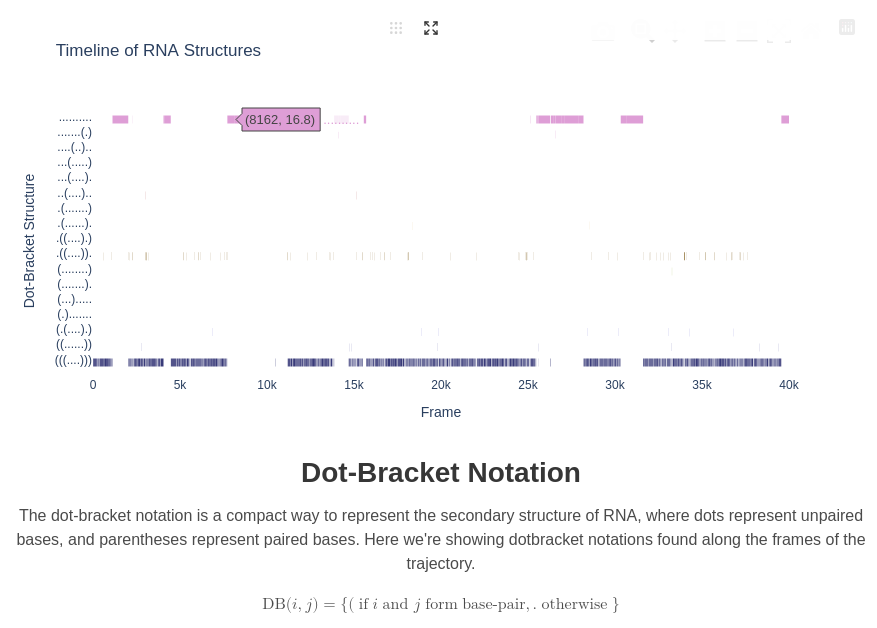Open Plotly site via the logo icon
Screen dimensions: 877x628
[x=846, y=27]
